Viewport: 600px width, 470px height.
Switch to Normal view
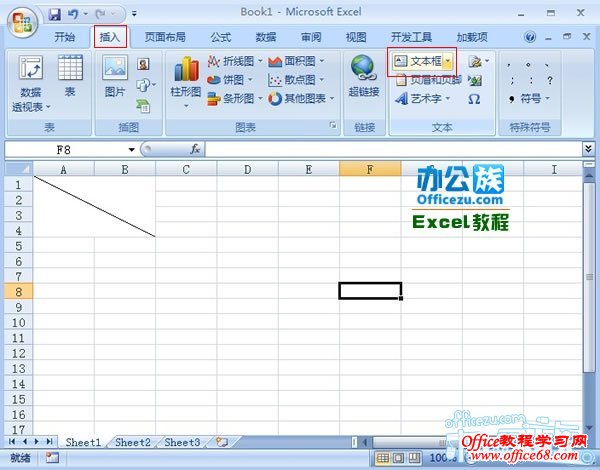pos(383,458)
